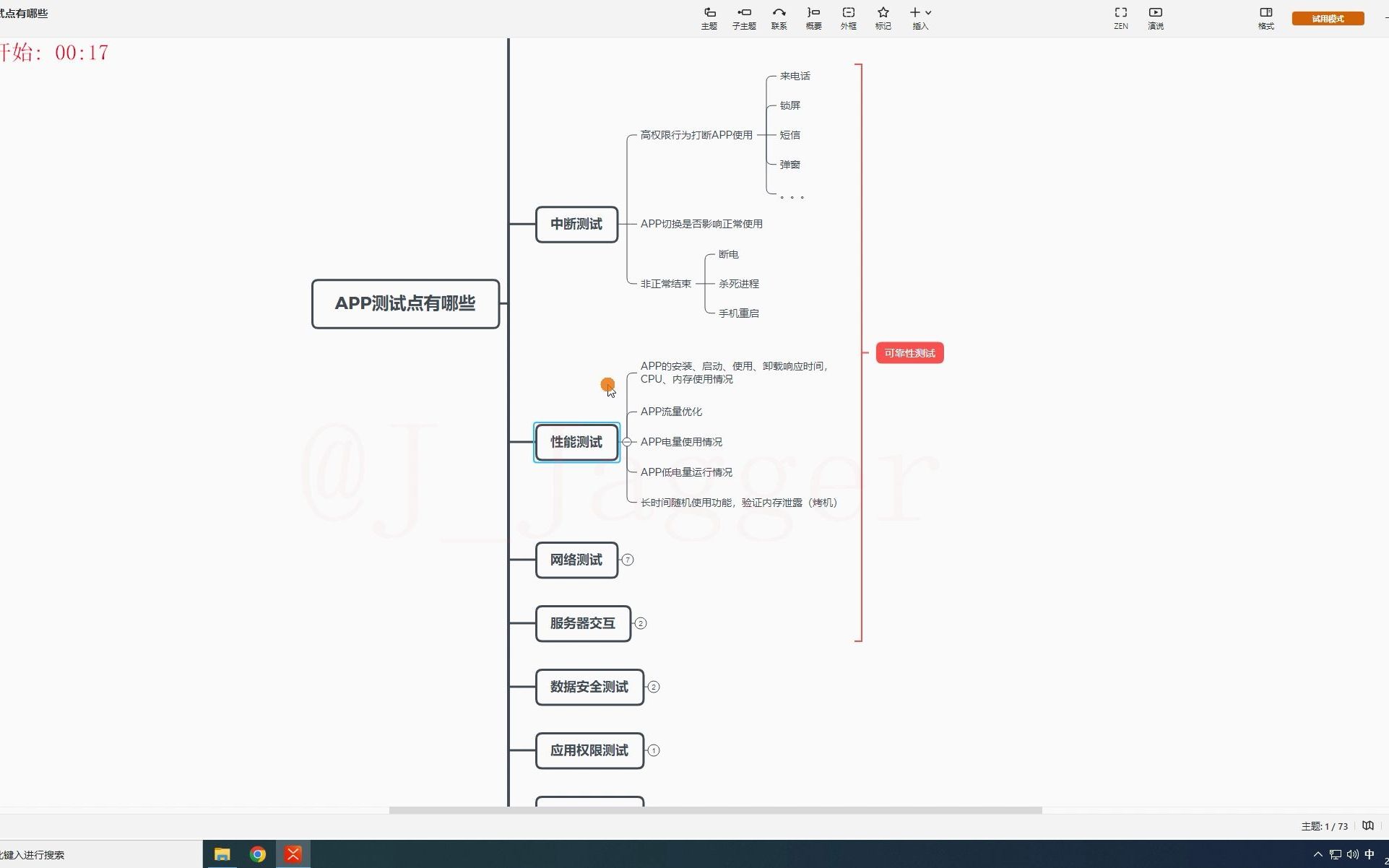Select the central topic APP测试点有哪些
Screen dimensions: 1389x868
click(405, 303)
